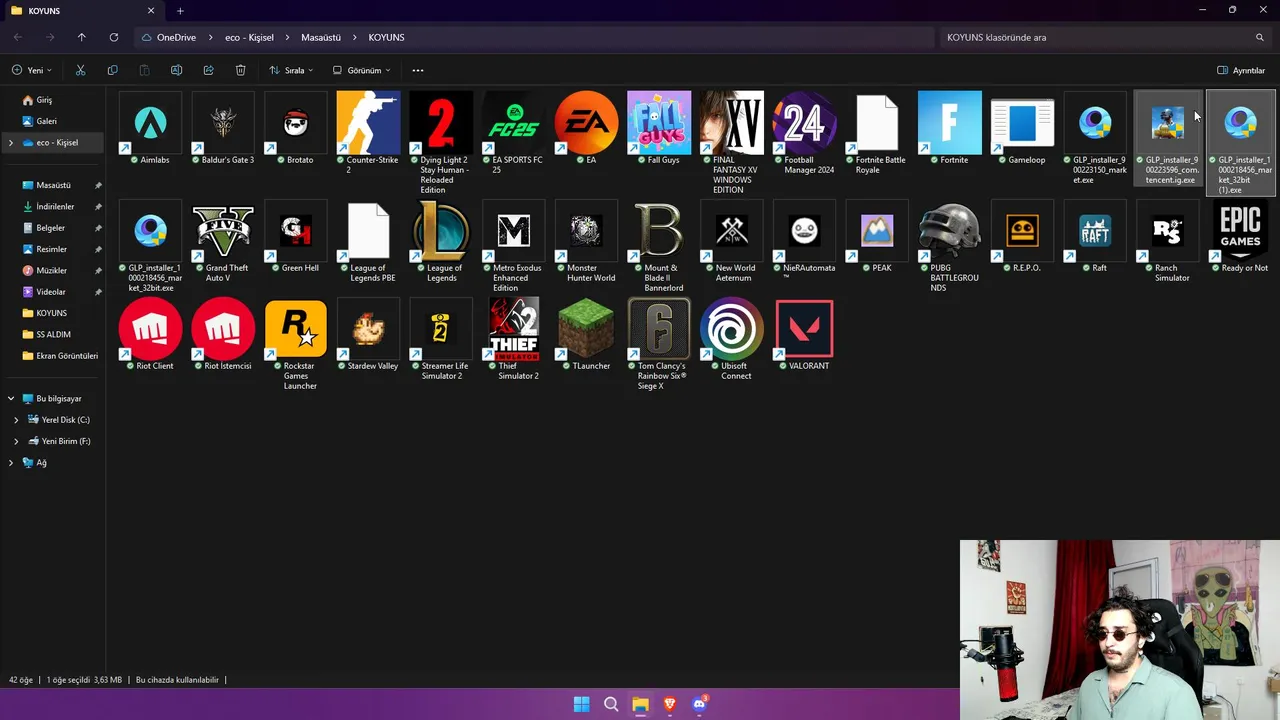Screen dimensions: 1280x720
Task: Select the TLauncher grass block icon
Action: [586, 329]
